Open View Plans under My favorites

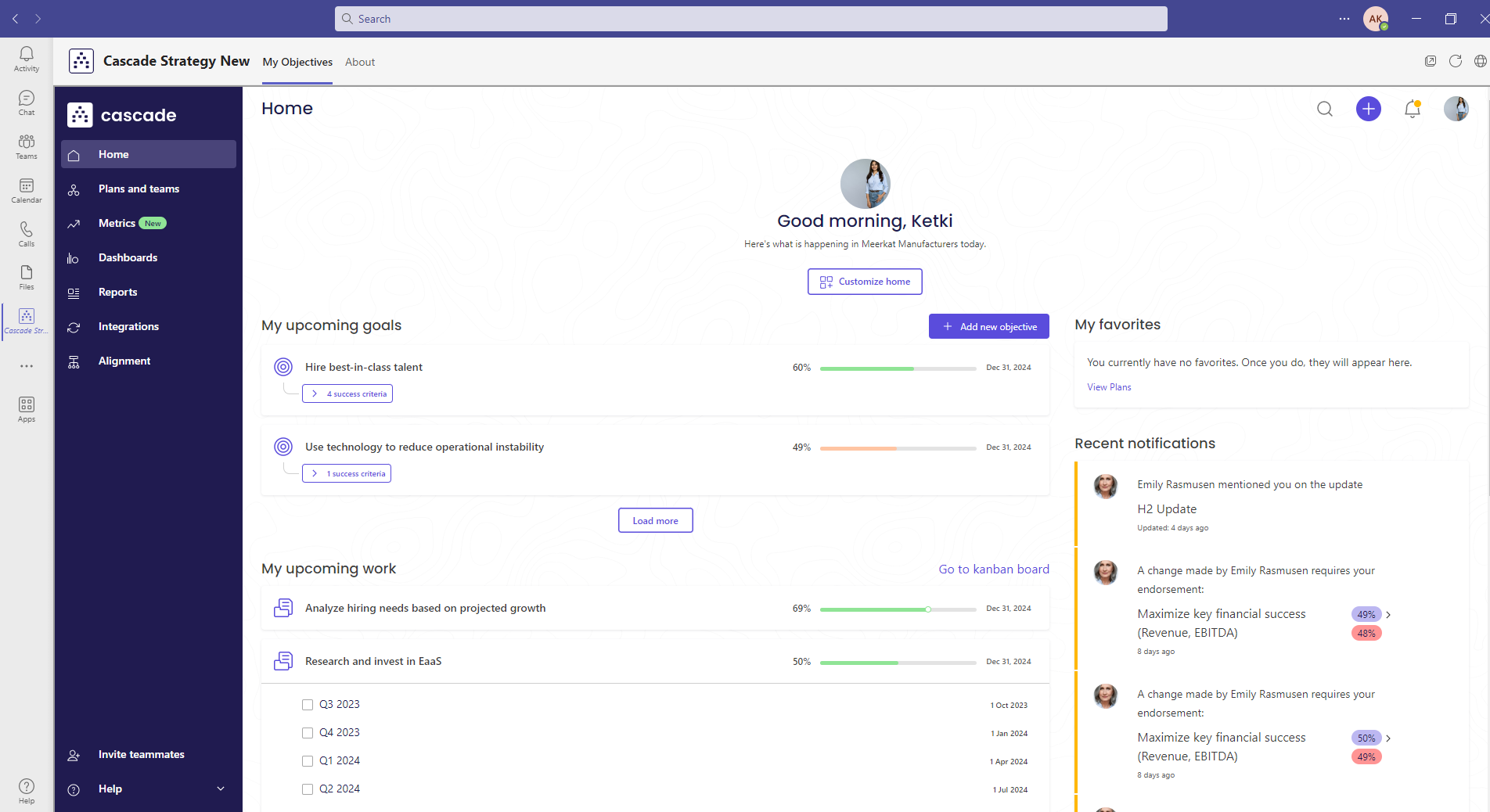[x=1109, y=386]
